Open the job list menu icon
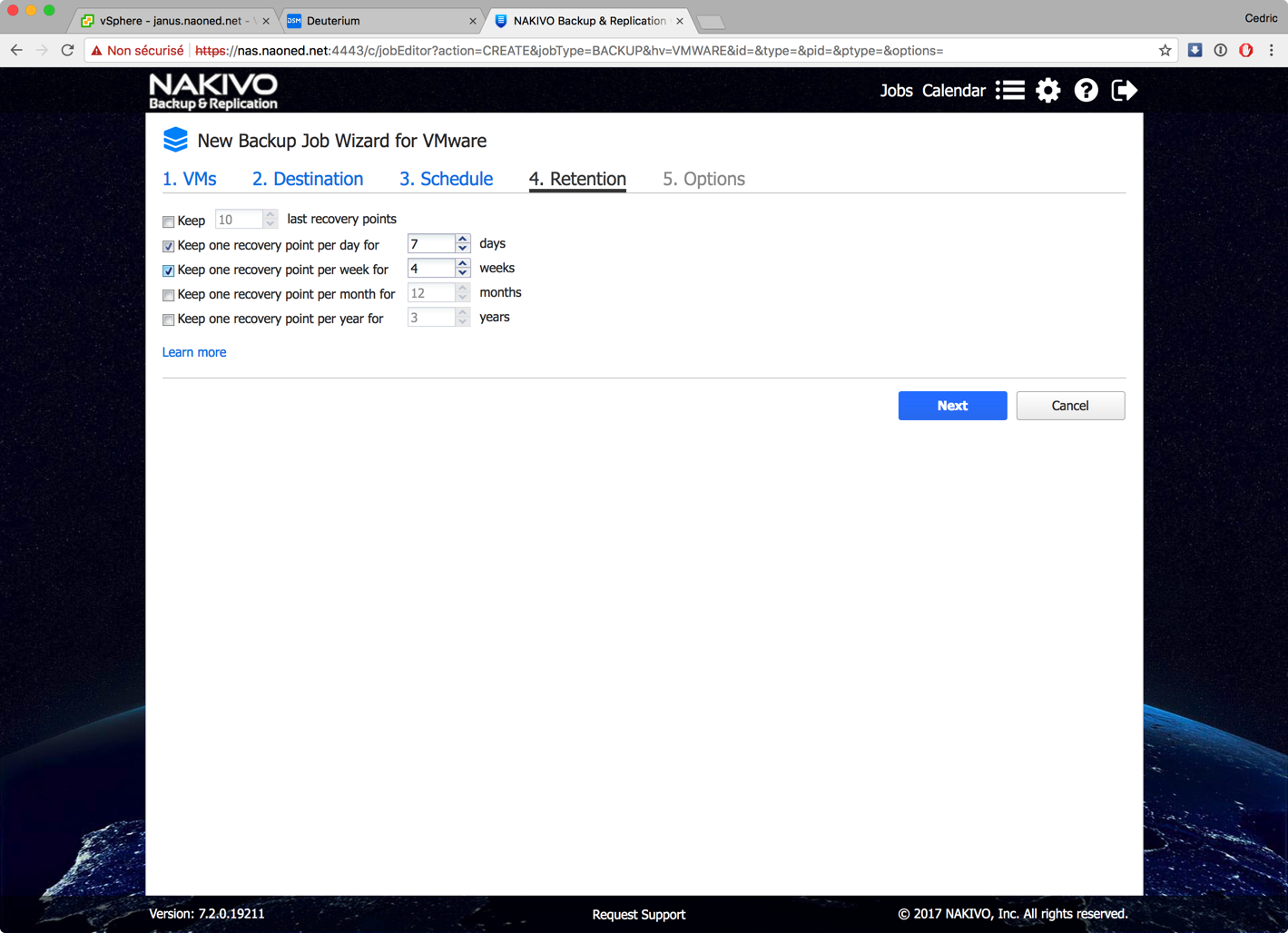1288x933 pixels. click(x=1009, y=90)
